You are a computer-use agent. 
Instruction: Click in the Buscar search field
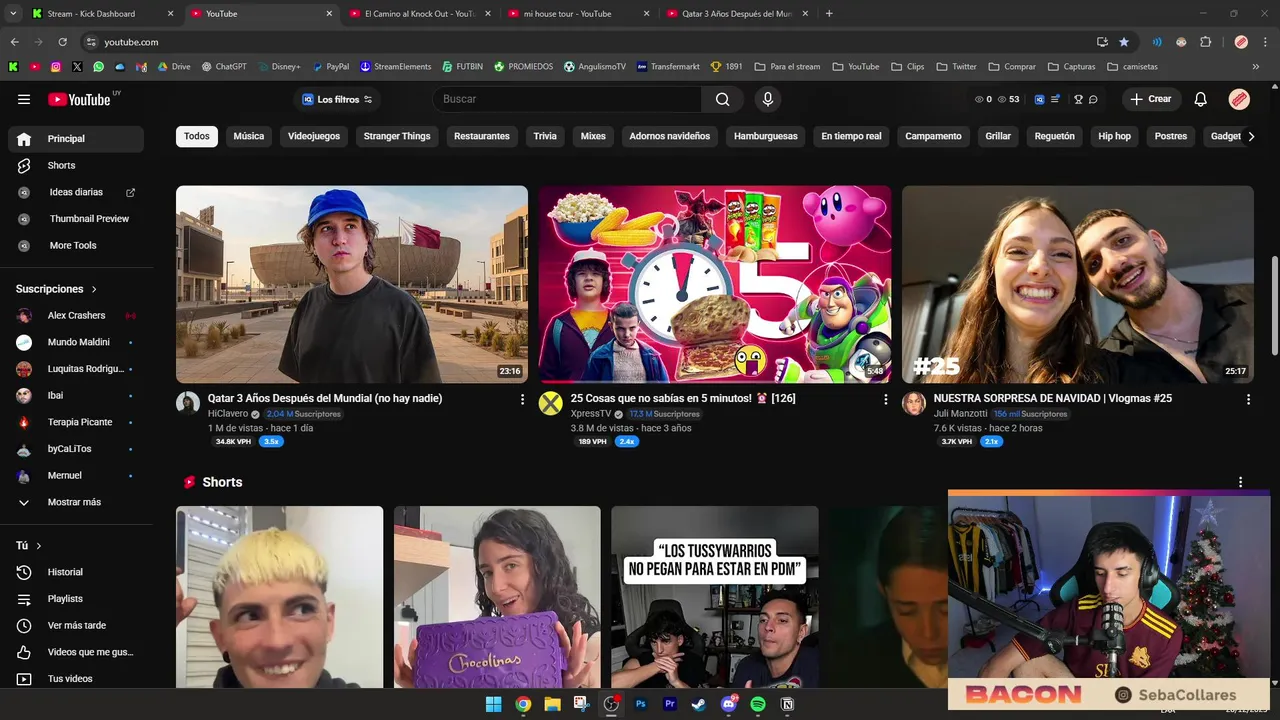(x=567, y=99)
